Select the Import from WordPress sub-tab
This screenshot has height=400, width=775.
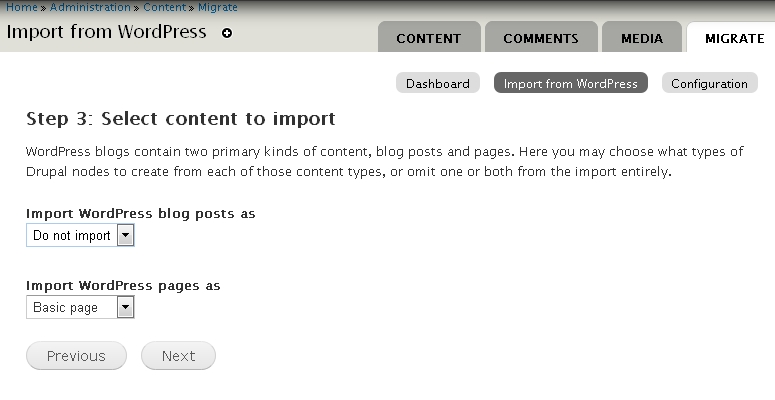tap(571, 83)
